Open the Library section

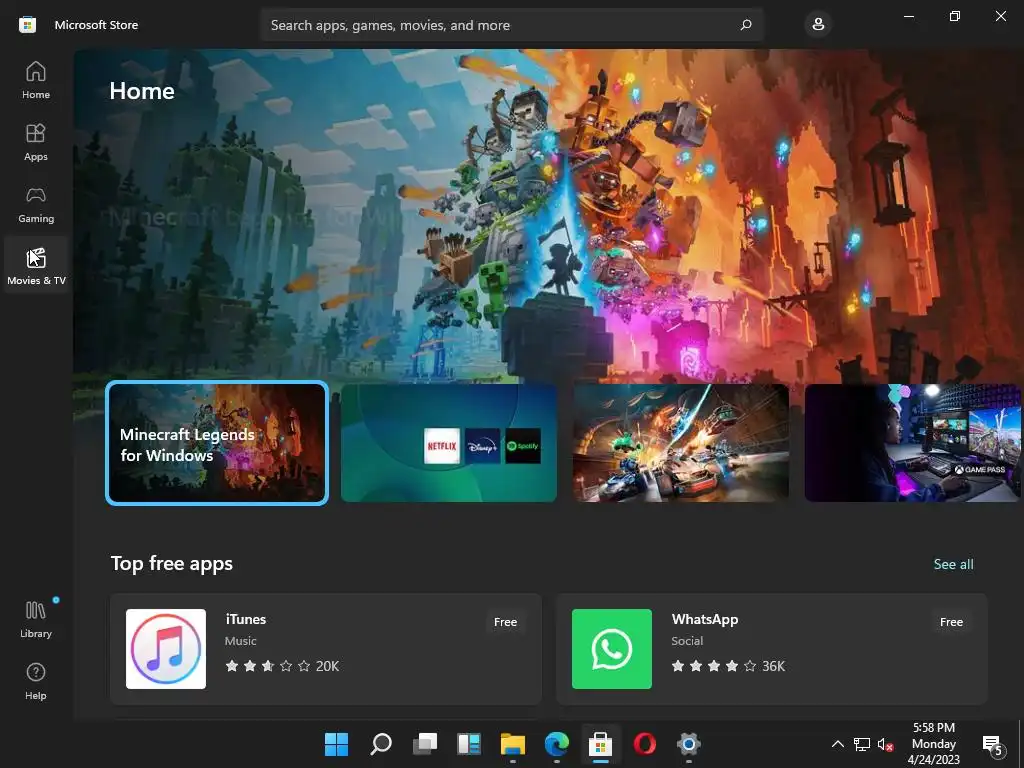pos(36,619)
